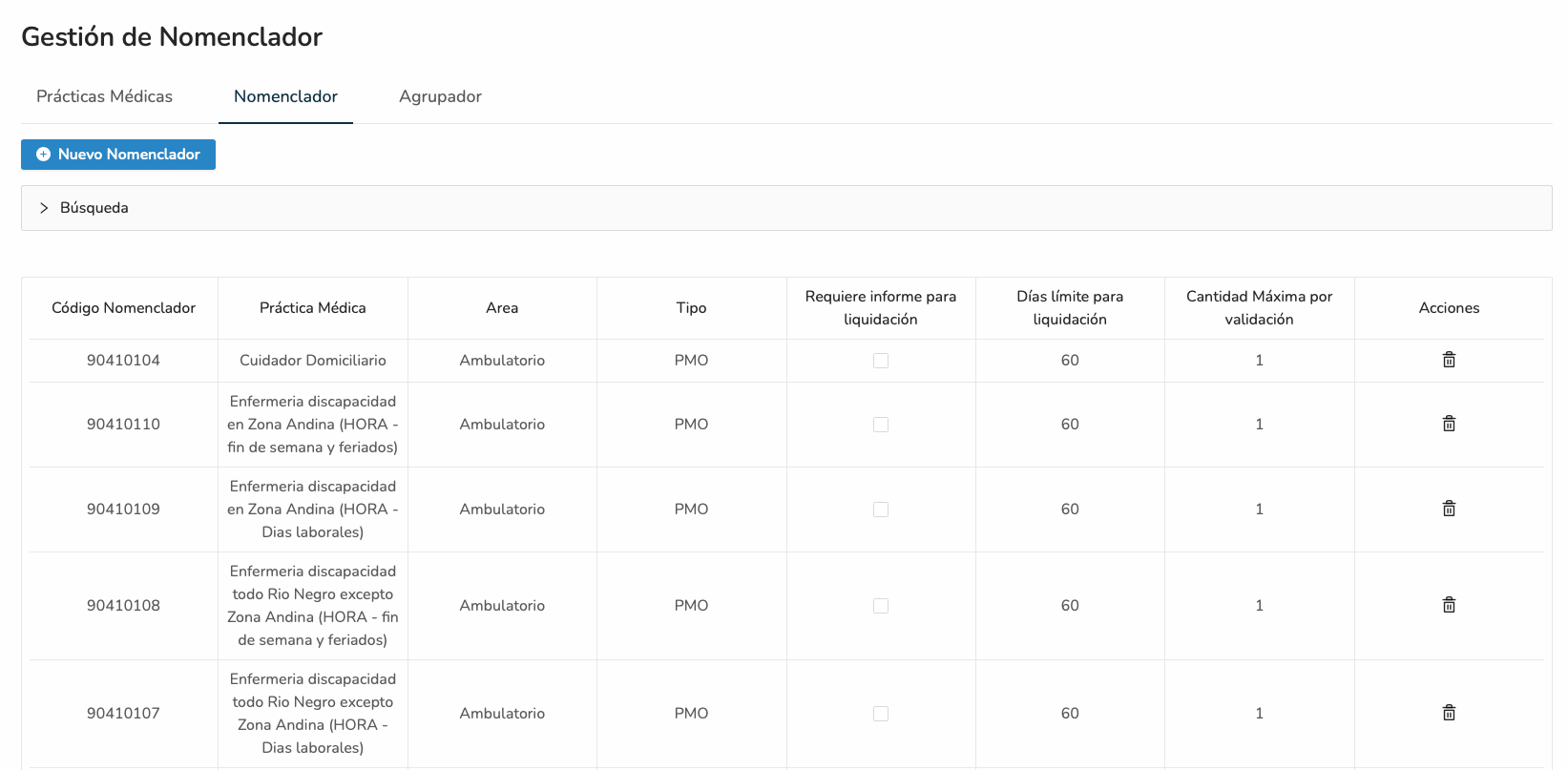The image size is (1568, 770).
Task: Click the Código Nomenclador column header
Action: 123,308
